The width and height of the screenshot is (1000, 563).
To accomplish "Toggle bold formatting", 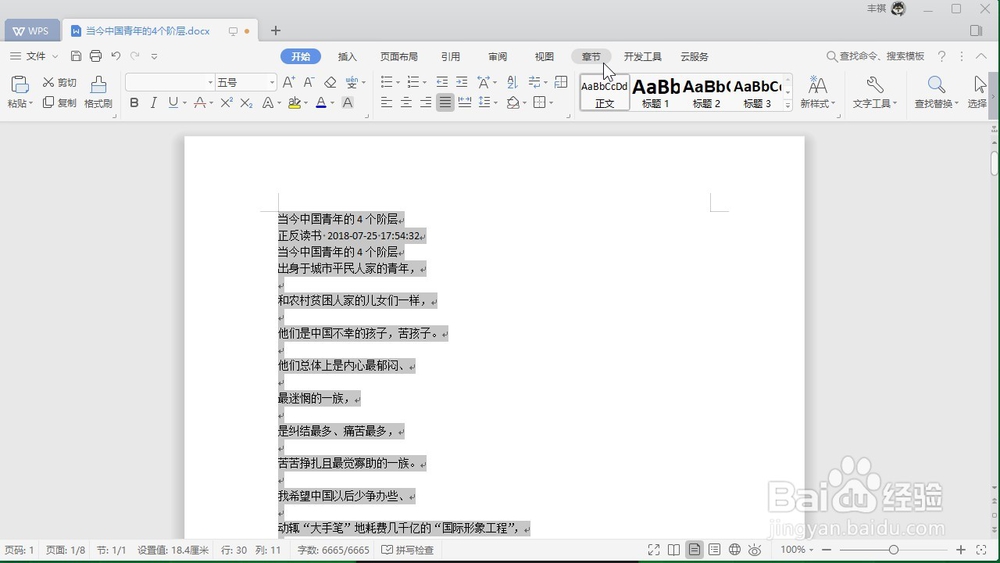I will [134, 103].
